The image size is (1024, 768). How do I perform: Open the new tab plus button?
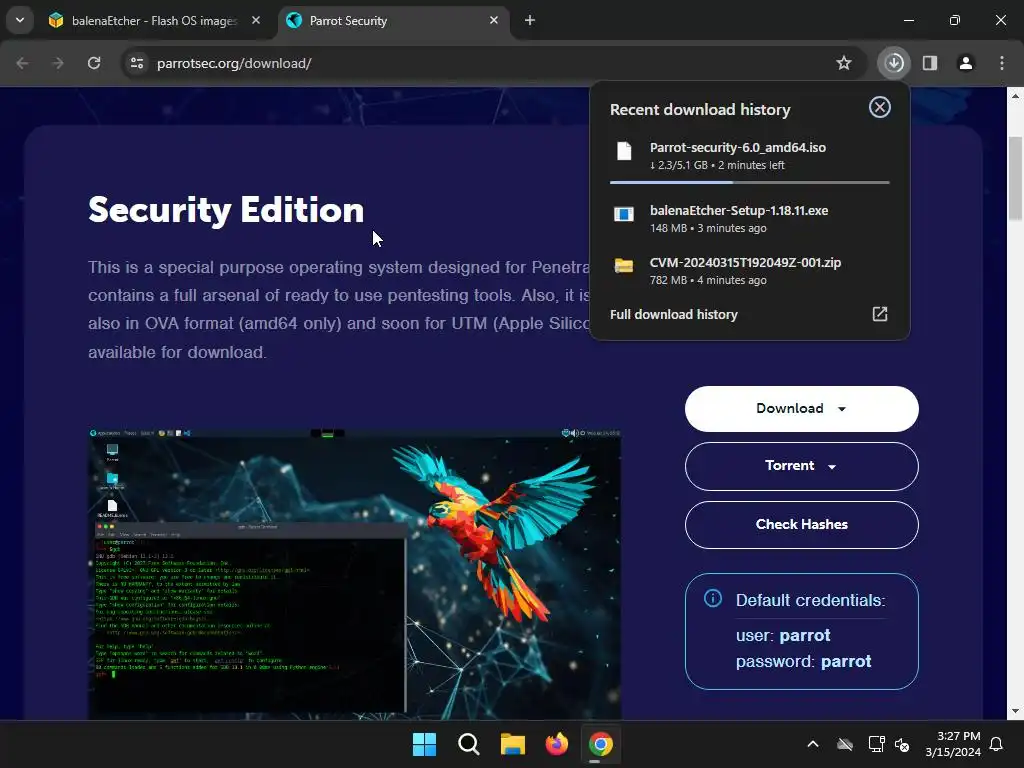pyautogui.click(x=530, y=20)
